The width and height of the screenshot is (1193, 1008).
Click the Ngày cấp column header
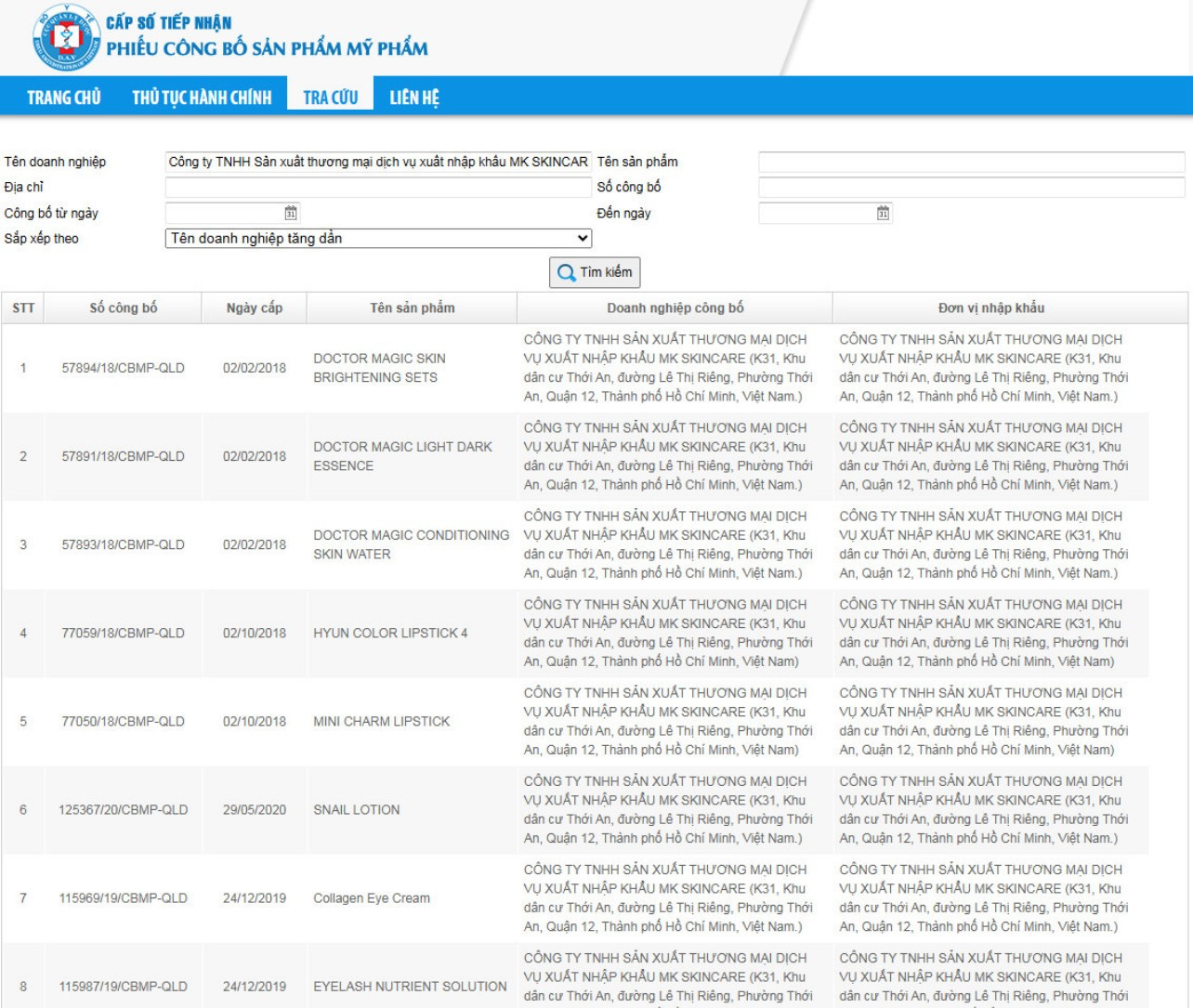click(x=254, y=308)
